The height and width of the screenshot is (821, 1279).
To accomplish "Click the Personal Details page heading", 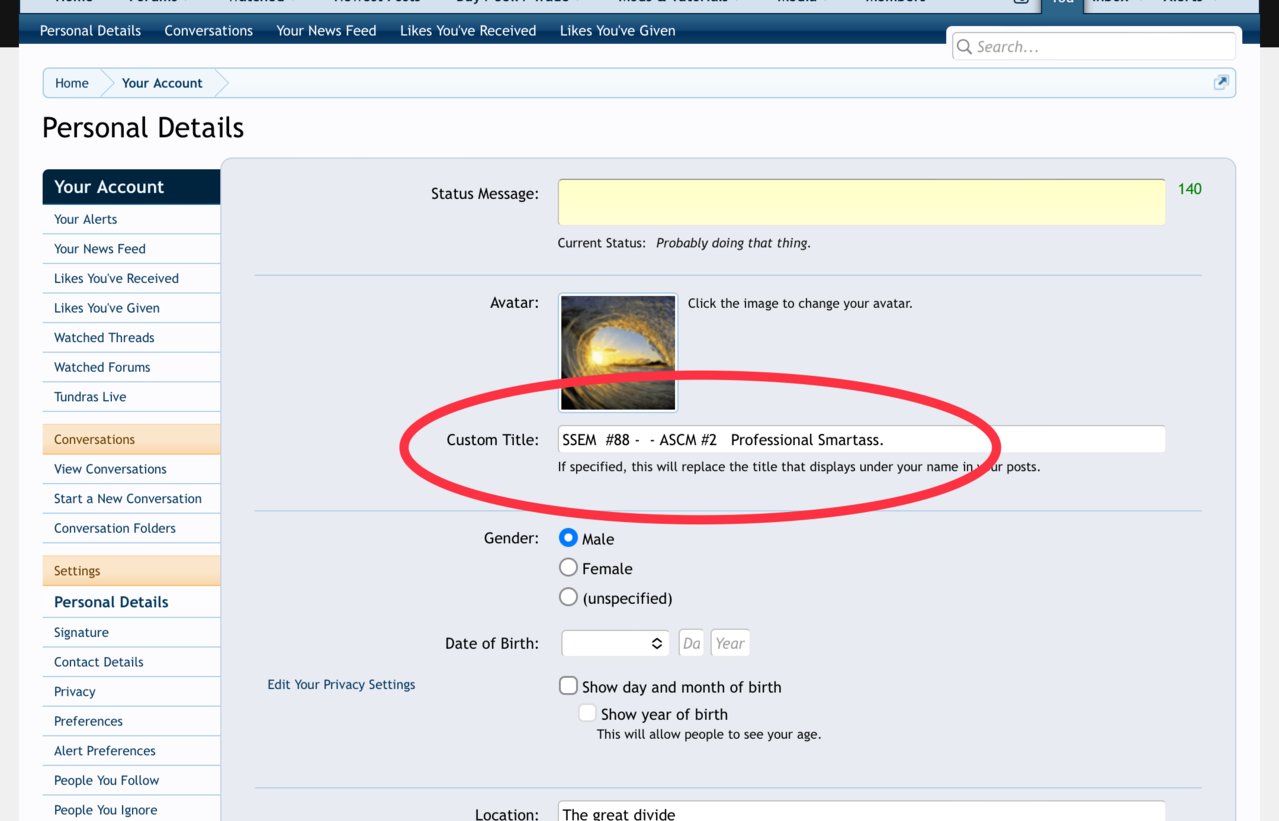I will point(143,128).
